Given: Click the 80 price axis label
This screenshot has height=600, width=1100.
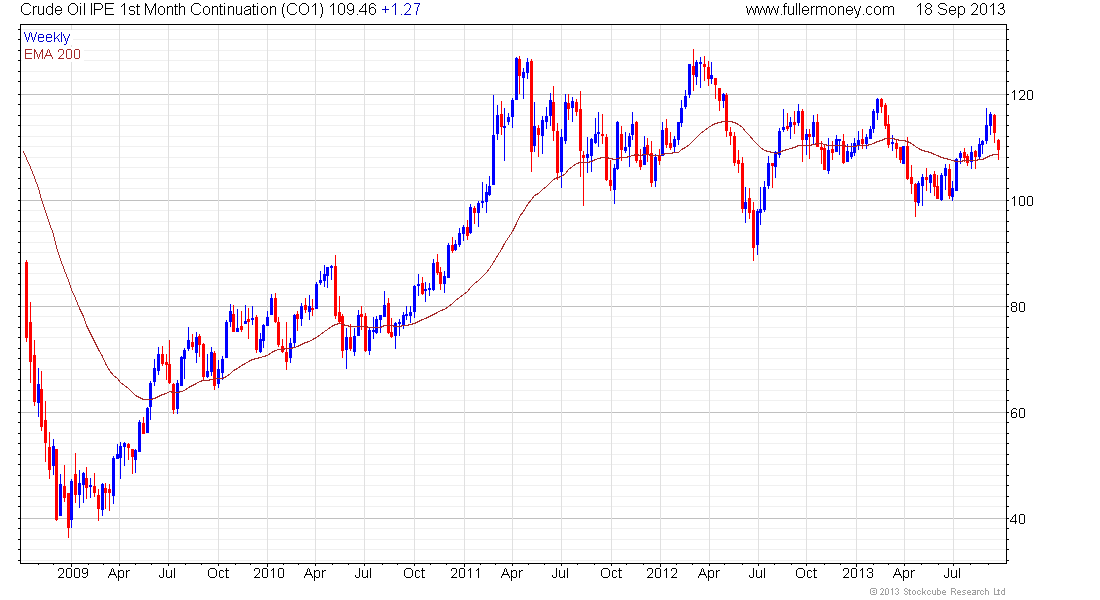Looking at the screenshot, I should tap(1017, 307).
